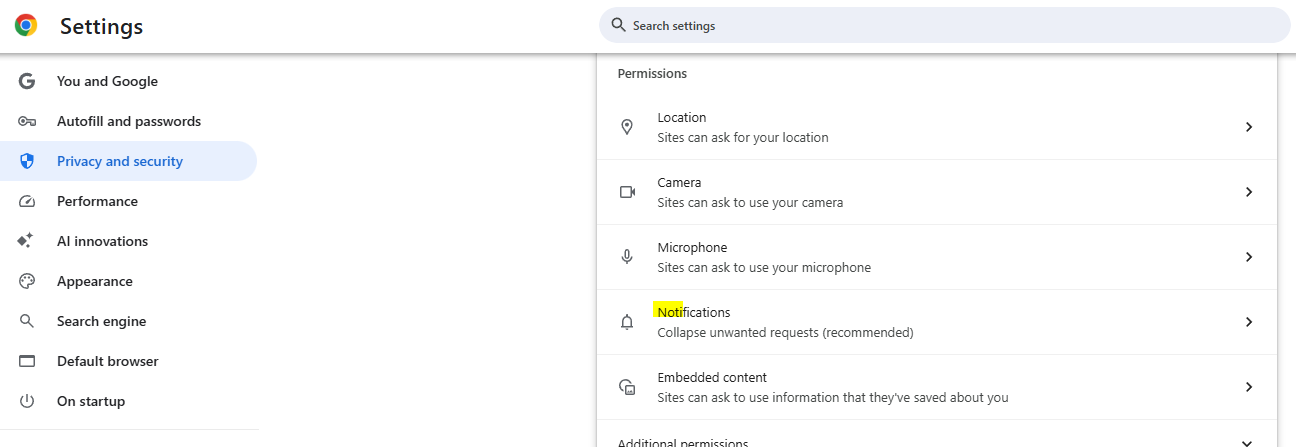Image resolution: width=1296 pixels, height=447 pixels.
Task: Click the search magnifier in settings bar
Action: point(618,25)
